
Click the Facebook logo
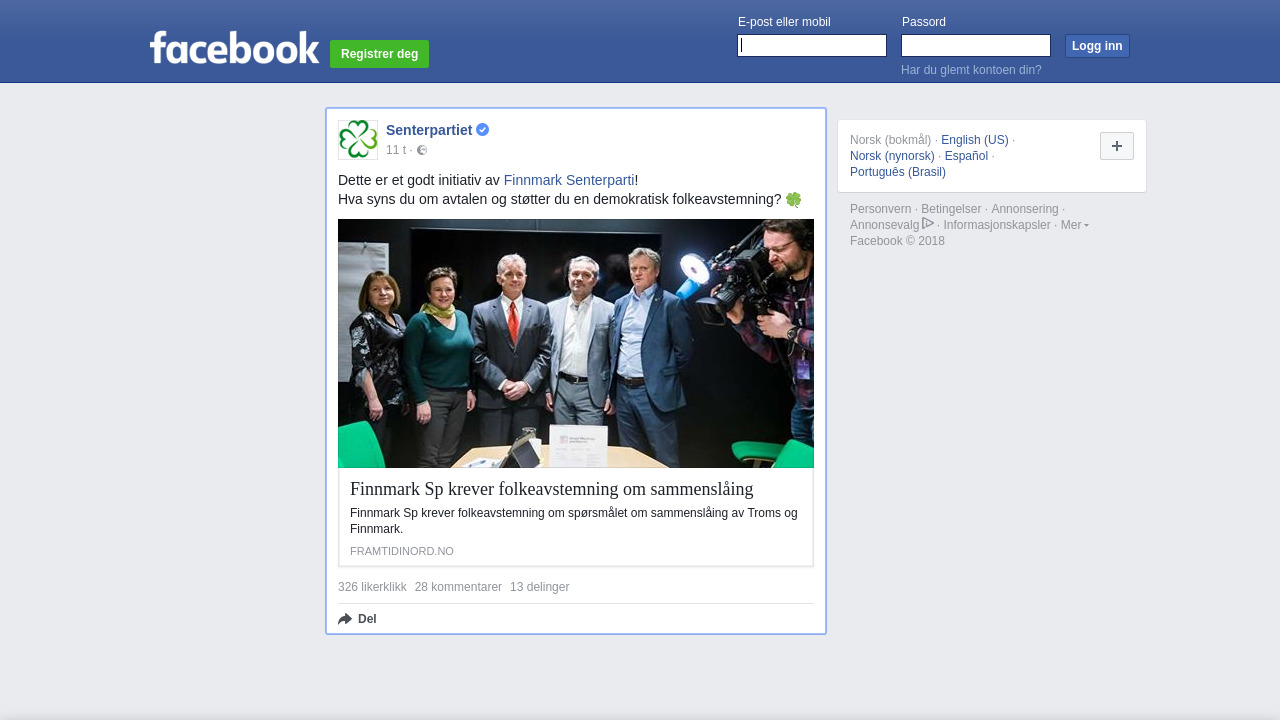(x=234, y=48)
